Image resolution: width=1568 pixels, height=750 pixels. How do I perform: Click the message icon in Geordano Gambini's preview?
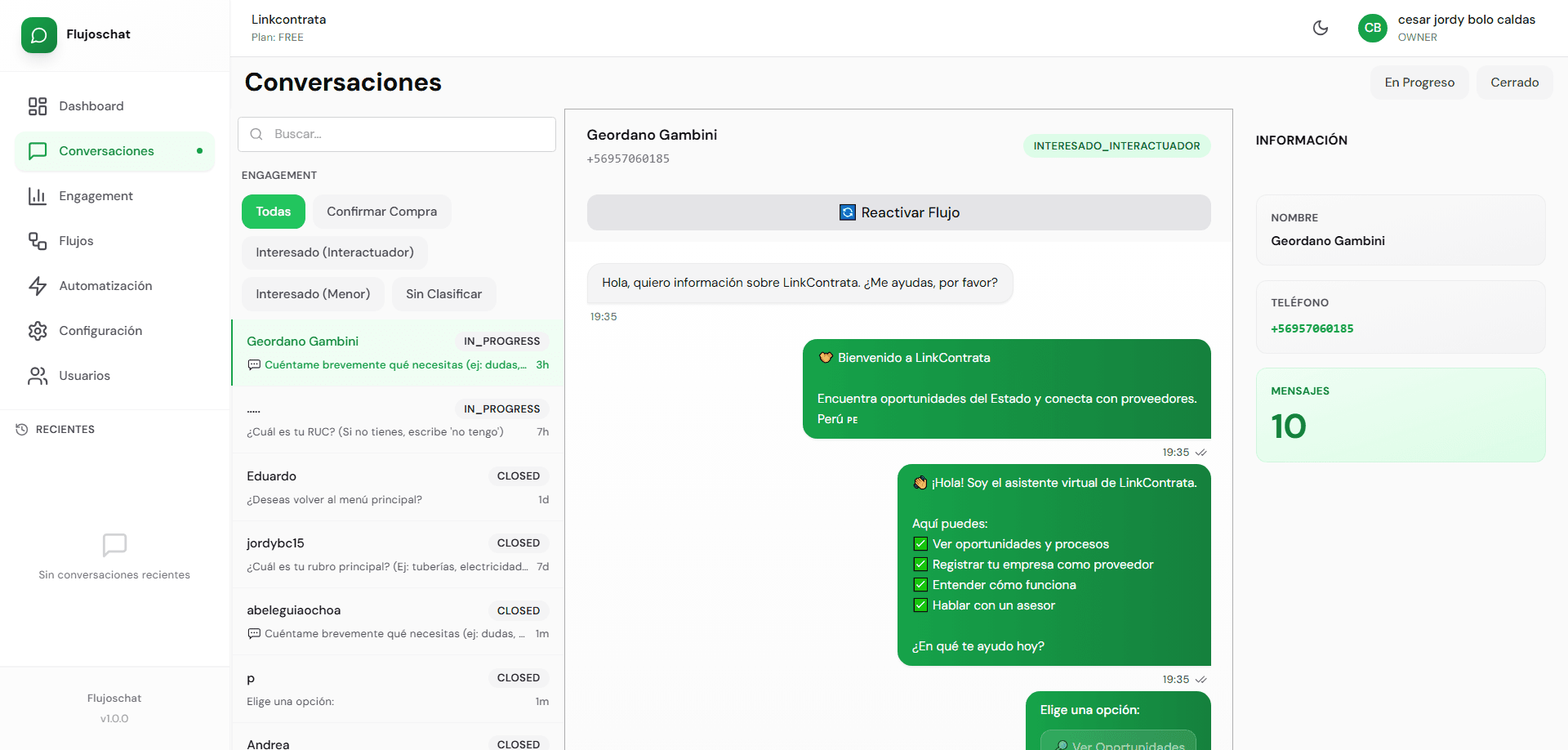click(254, 365)
